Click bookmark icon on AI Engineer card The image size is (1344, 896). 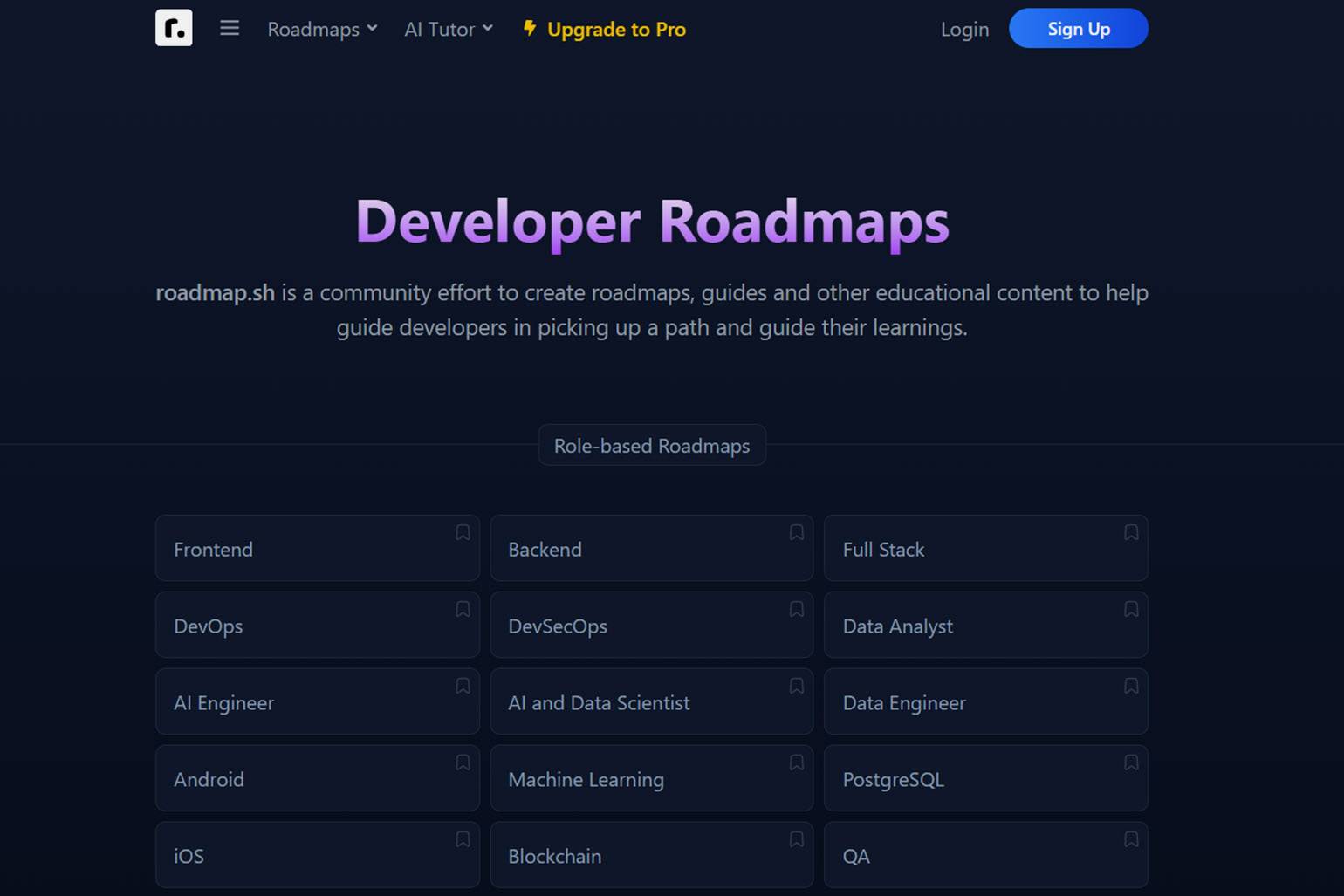[x=463, y=686]
